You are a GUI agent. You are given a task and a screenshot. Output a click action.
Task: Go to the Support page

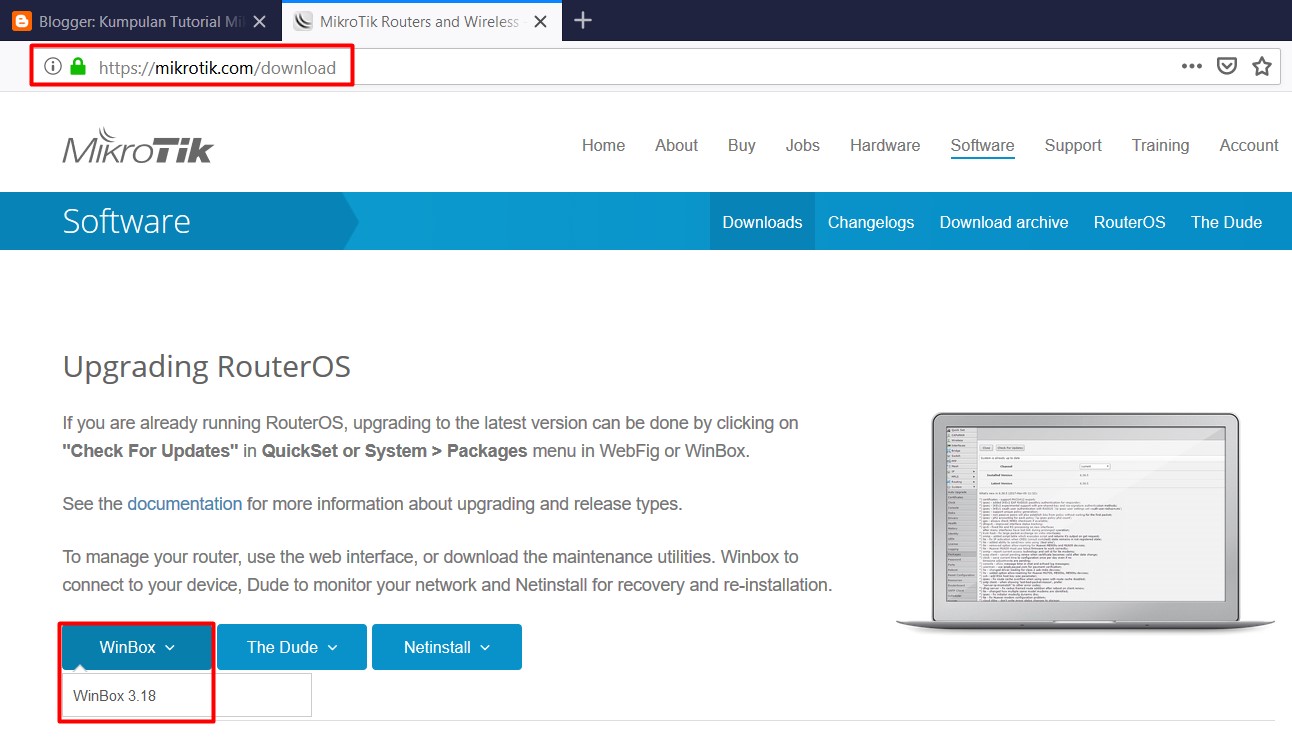1073,145
